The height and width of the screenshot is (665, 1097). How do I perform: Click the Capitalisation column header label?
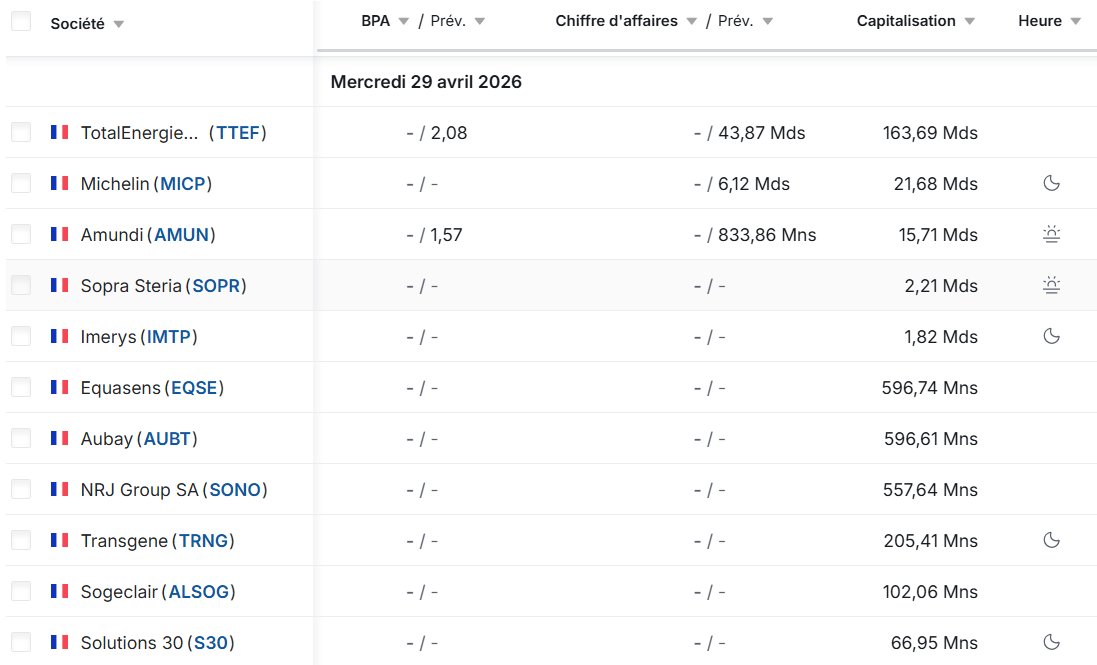tap(906, 21)
